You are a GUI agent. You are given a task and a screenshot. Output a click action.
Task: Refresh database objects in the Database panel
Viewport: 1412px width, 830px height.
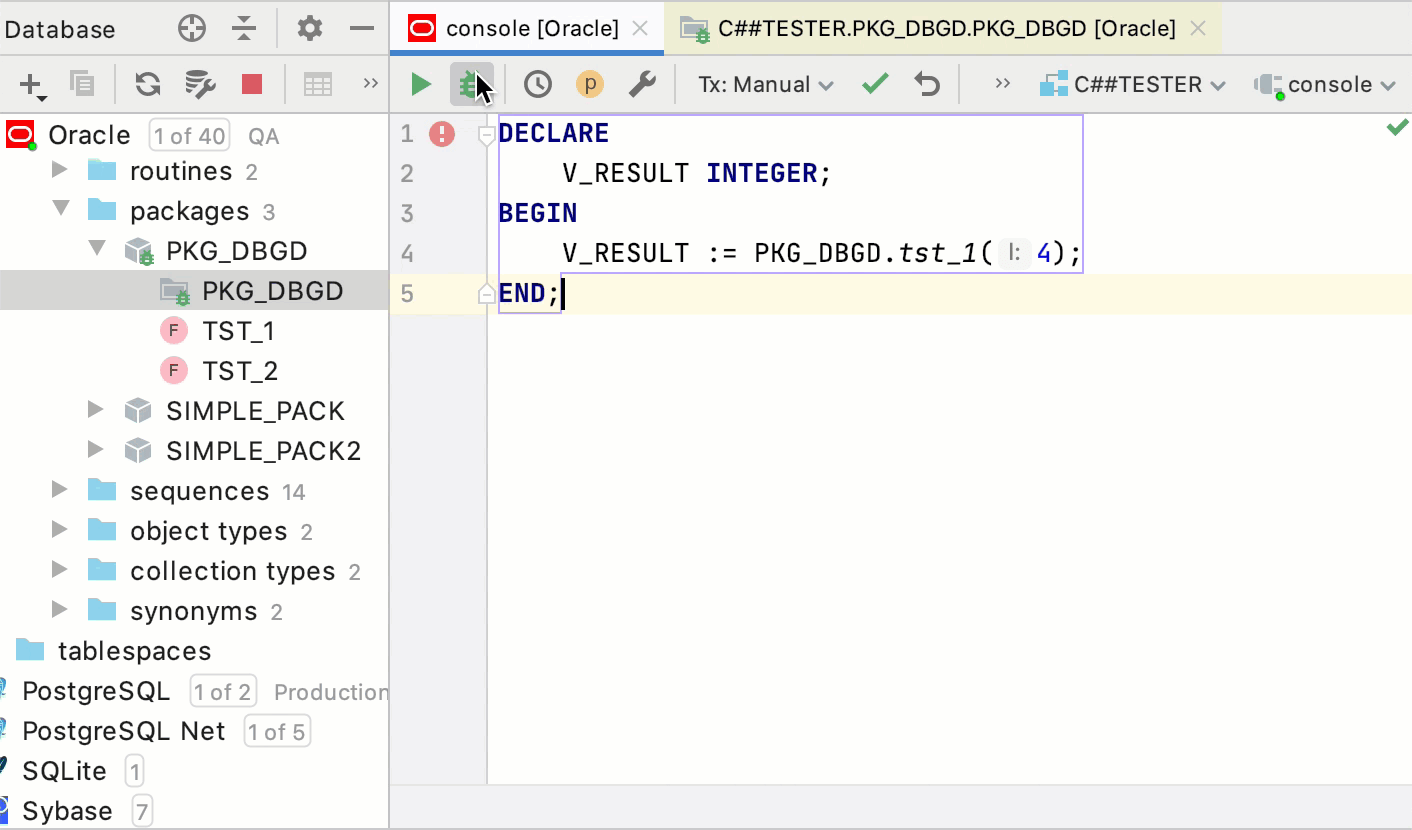click(x=147, y=84)
